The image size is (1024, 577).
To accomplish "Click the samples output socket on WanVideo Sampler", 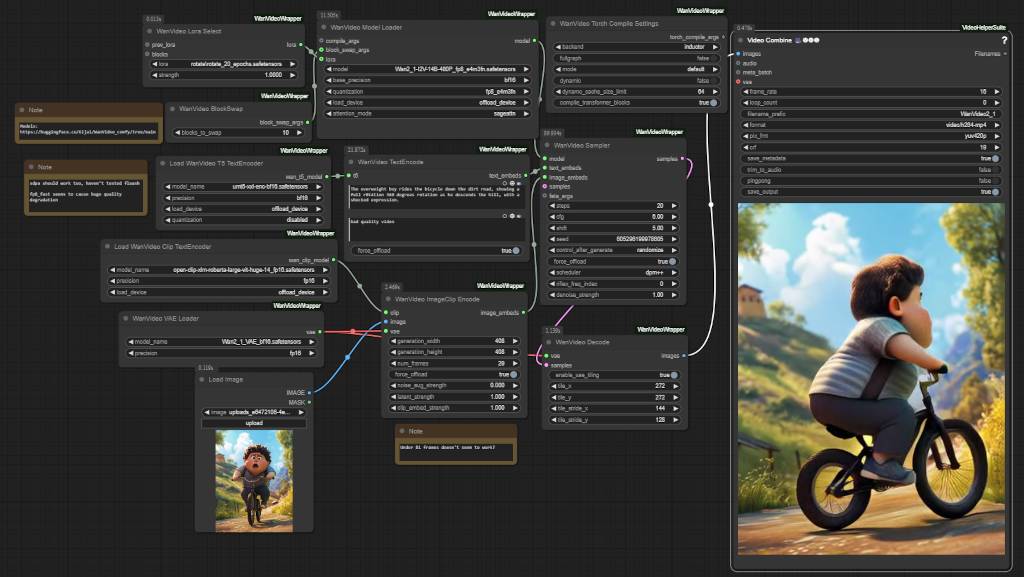I will (x=682, y=159).
